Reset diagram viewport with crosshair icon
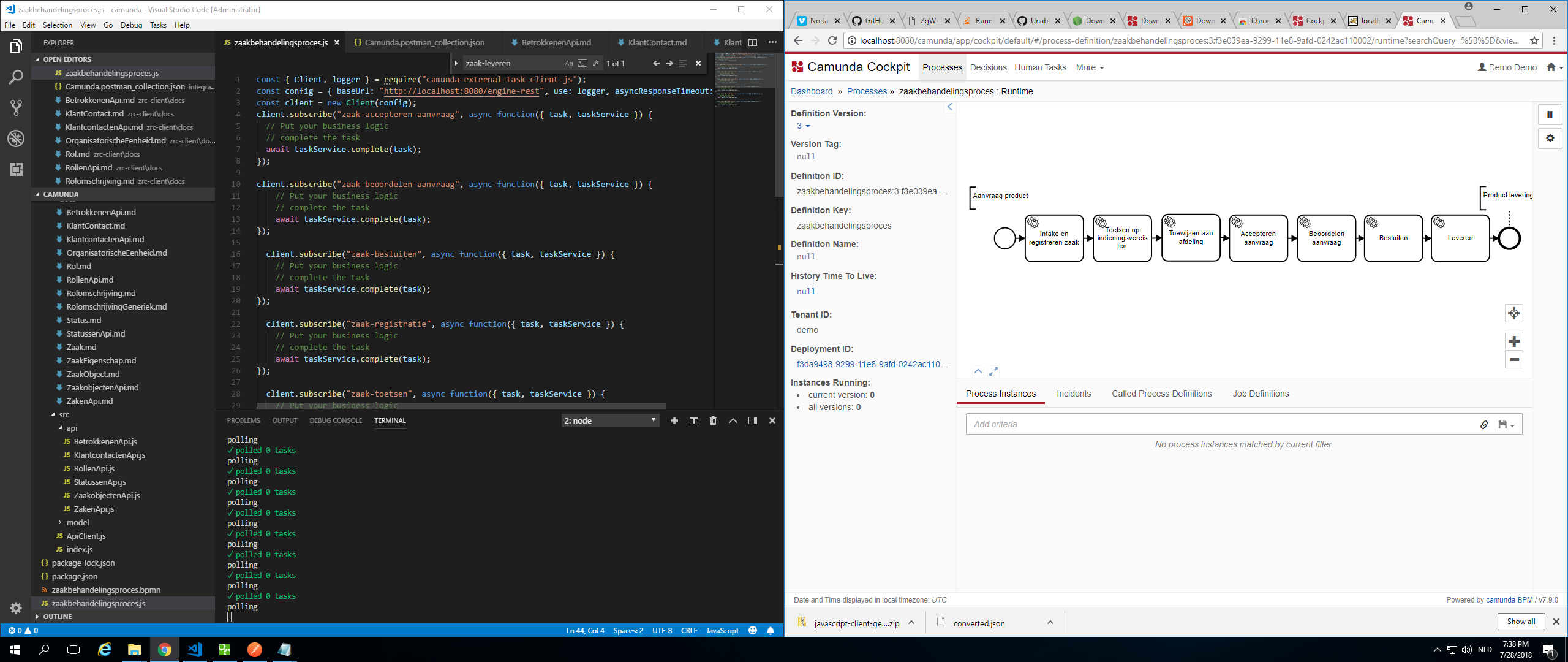Viewport: 1568px width, 662px height. [1513, 314]
